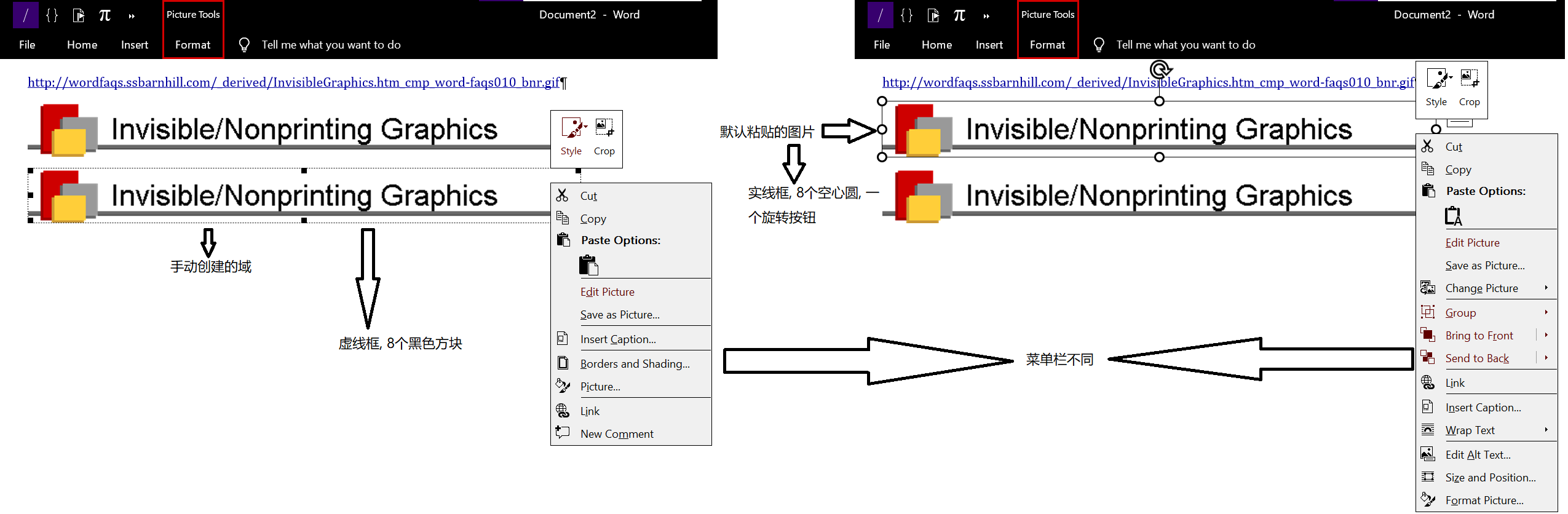1568x514 pixels.
Task: Click the pi equation icon in right window toolbar
Action: pyautogui.click(x=959, y=15)
